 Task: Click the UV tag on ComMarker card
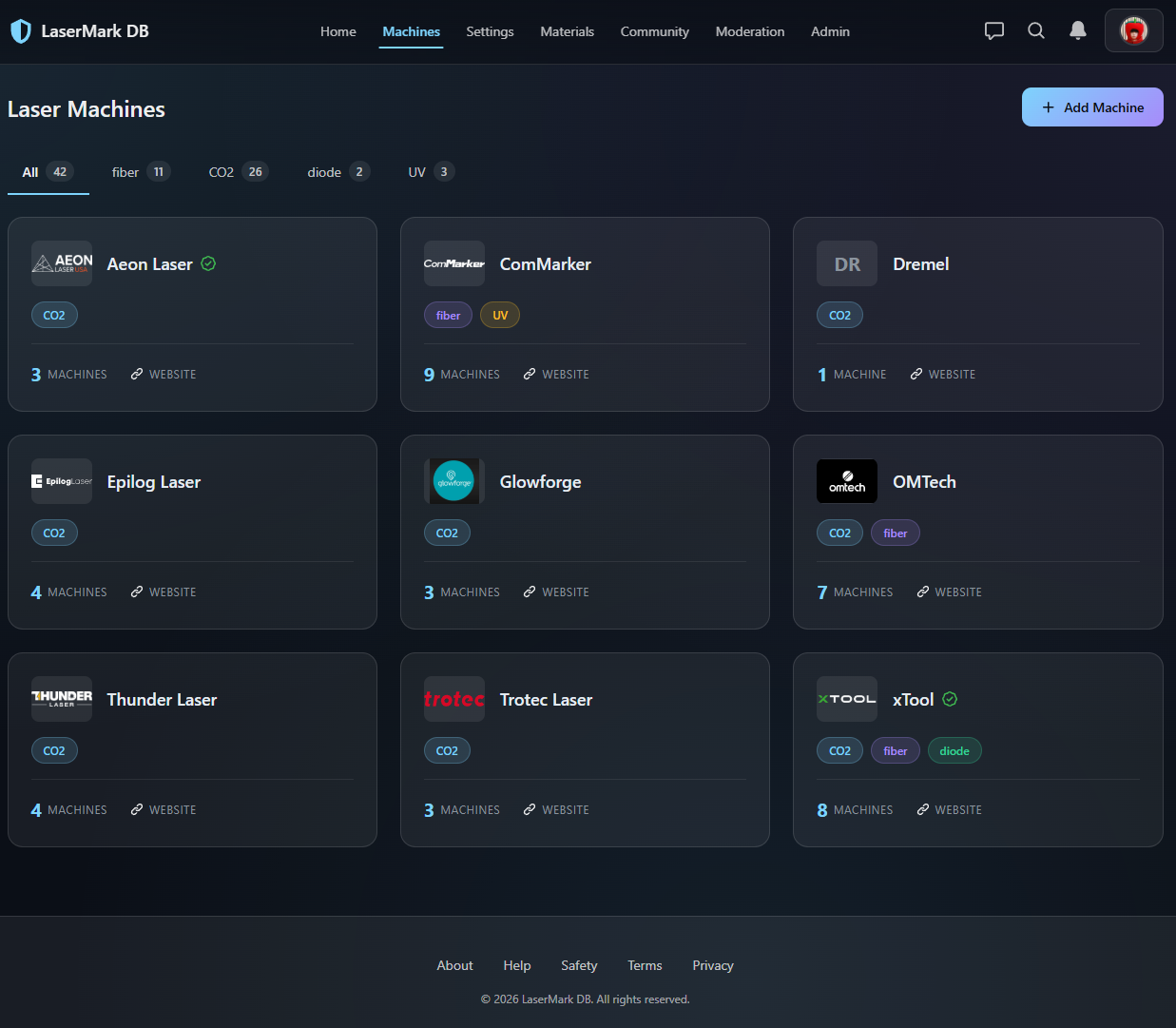coord(499,316)
